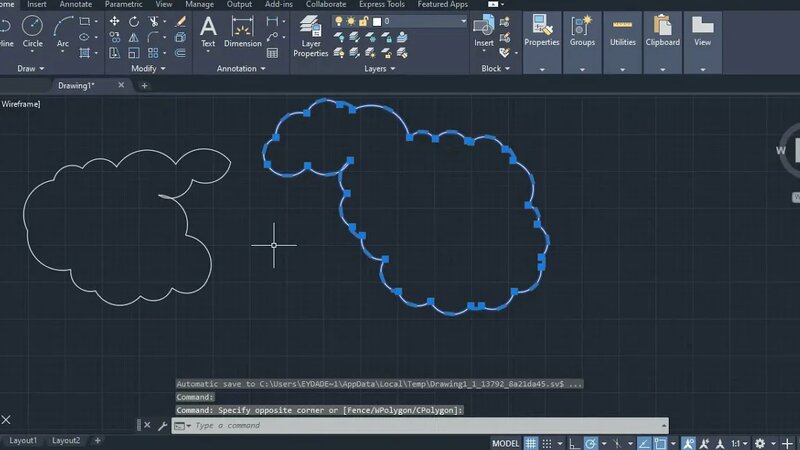800x450 pixels.
Task: Activate the Copy tool in Modify panel
Action: coord(115,37)
